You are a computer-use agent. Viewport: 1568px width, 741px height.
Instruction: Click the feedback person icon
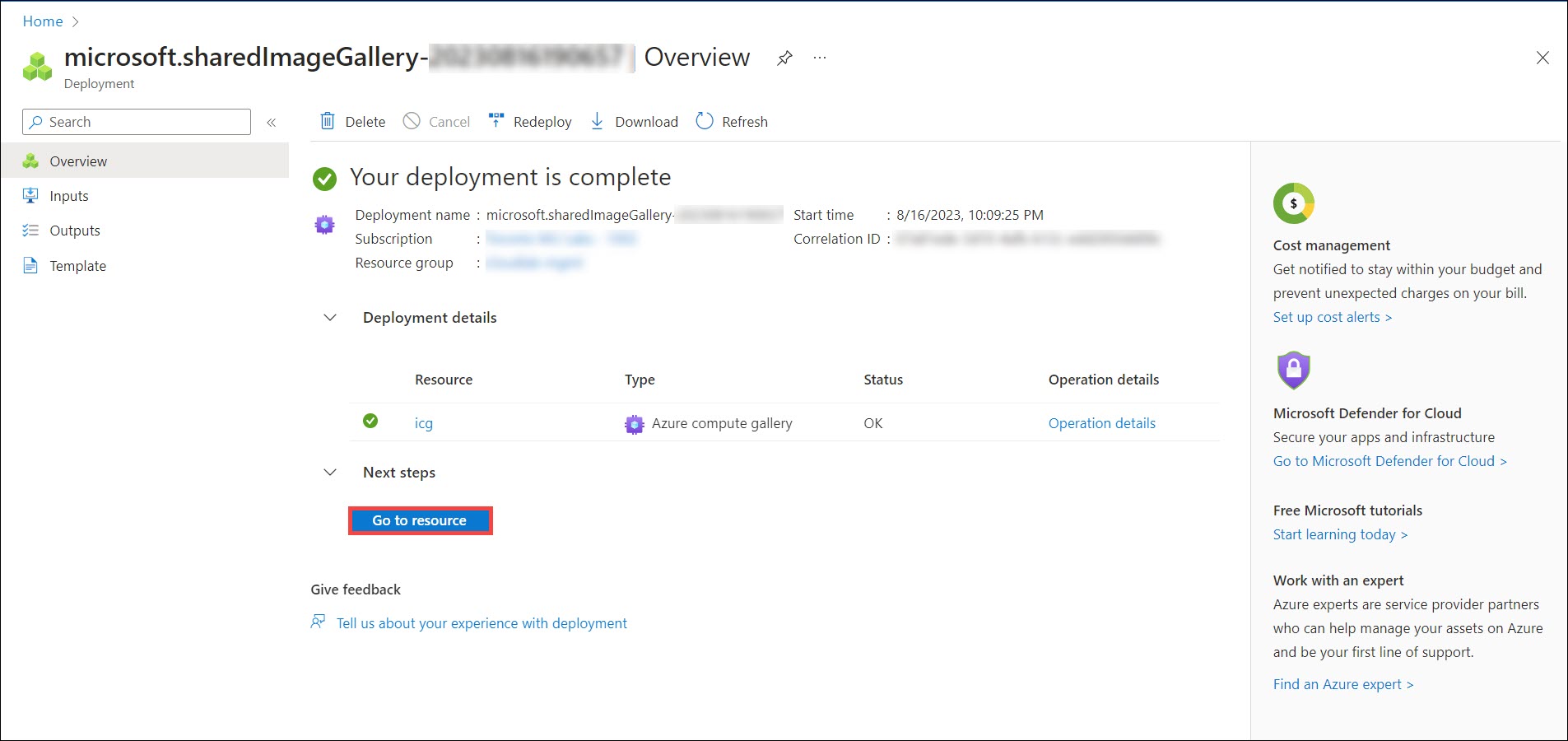click(318, 622)
